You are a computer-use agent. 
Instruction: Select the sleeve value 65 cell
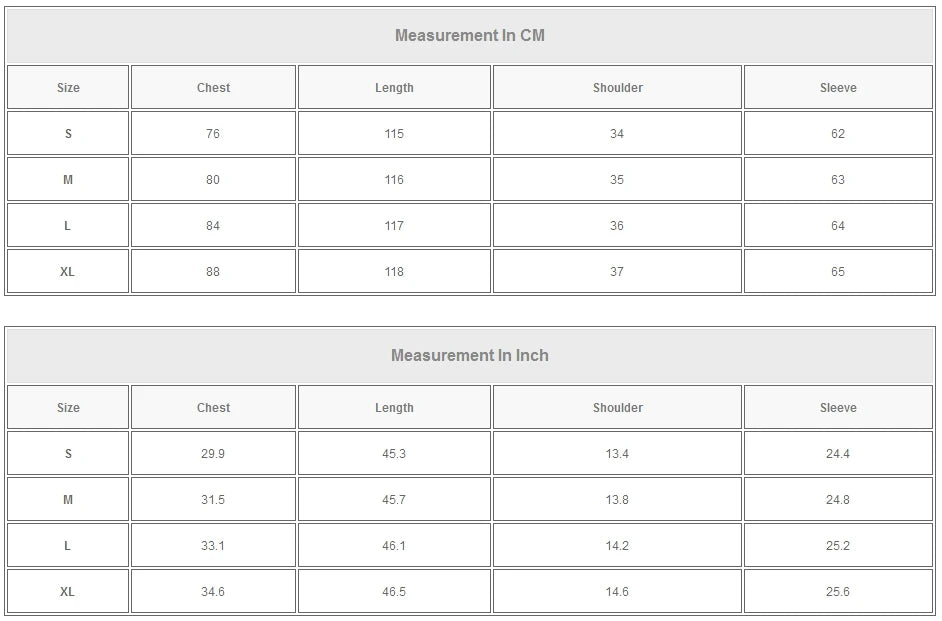click(838, 272)
